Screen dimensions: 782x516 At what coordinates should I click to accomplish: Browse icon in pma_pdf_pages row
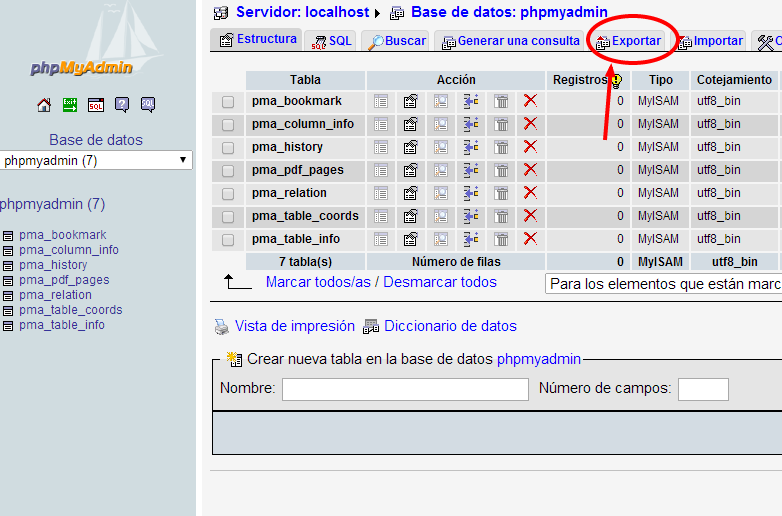tap(381, 170)
